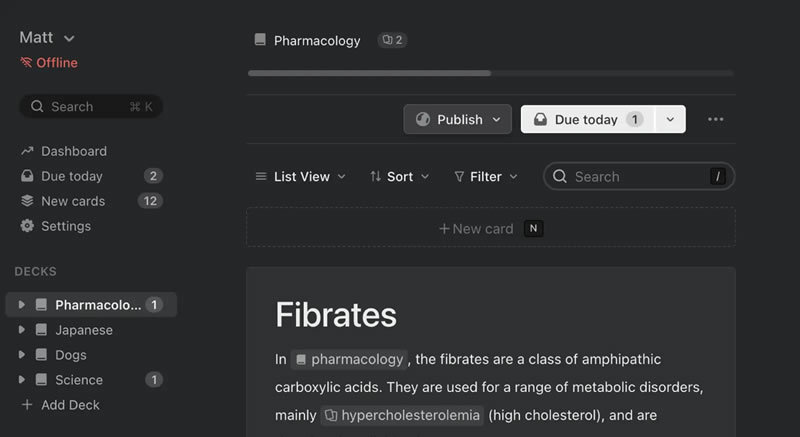Expand the Science deck disclosure arrow

(x=21, y=379)
